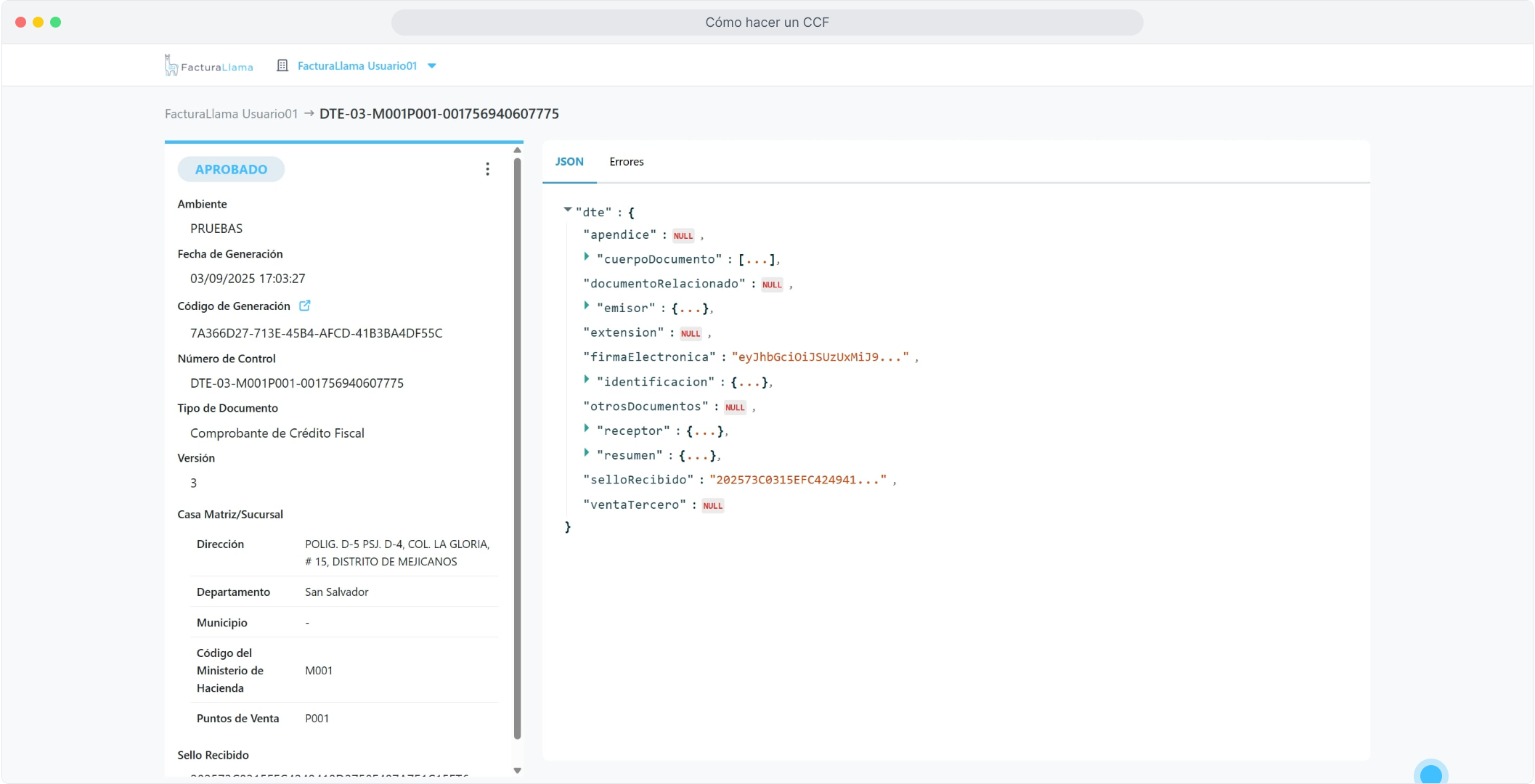Click the blue chat bubble in the corner
This screenshot has width=1535, height=784.
[x=1430, y=774]
